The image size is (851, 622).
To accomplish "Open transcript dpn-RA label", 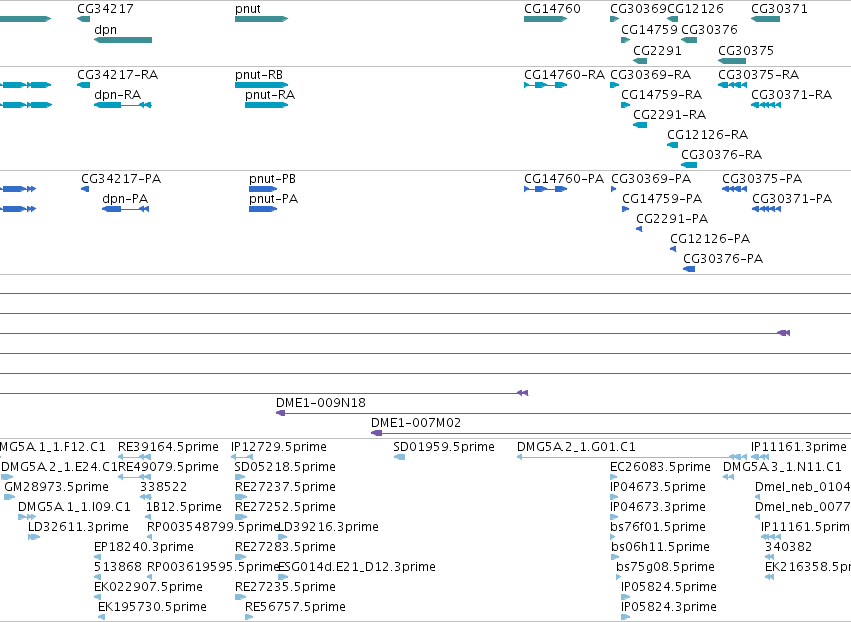I will click(117, 95).
